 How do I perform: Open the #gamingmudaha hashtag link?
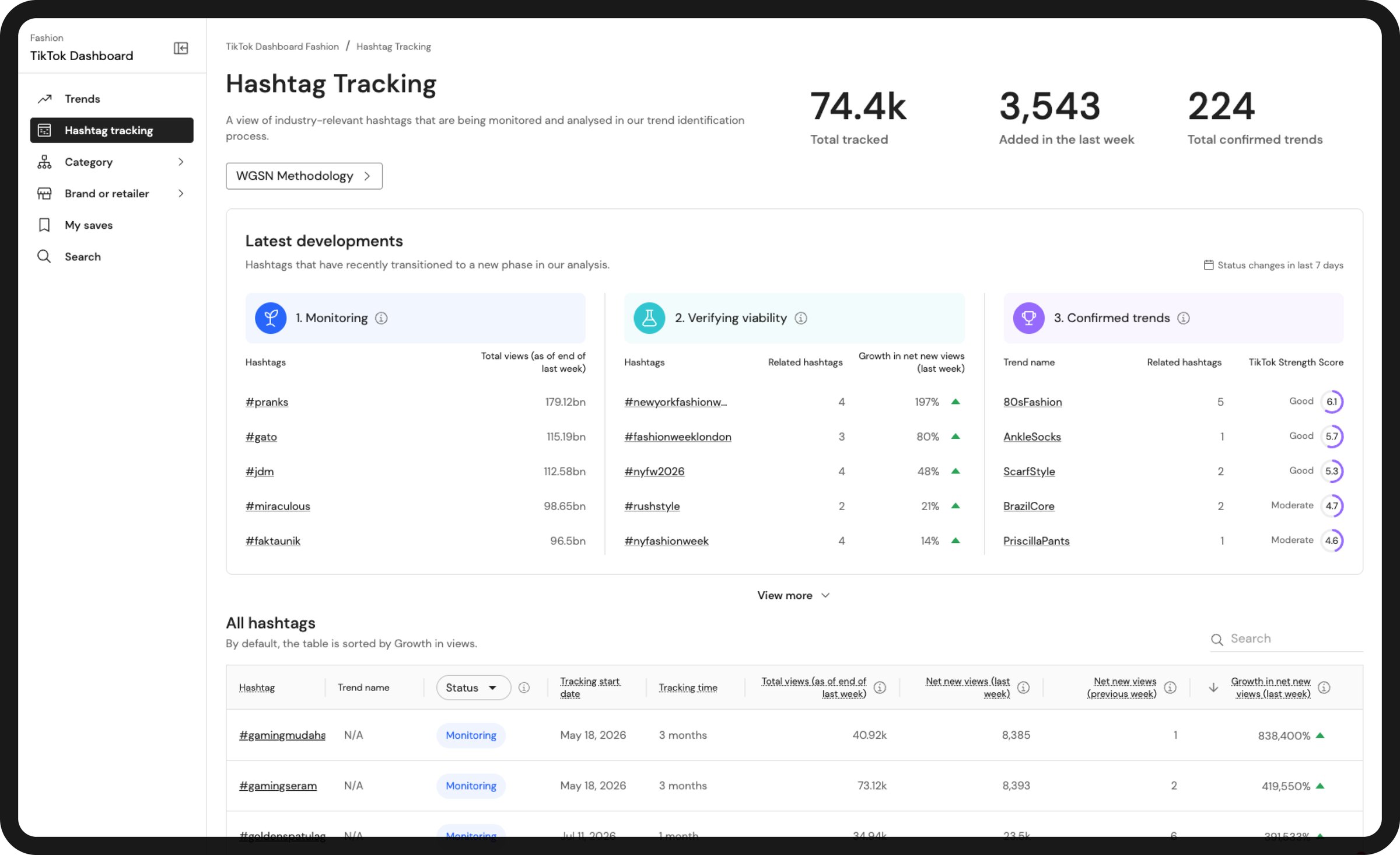(282, 735)
